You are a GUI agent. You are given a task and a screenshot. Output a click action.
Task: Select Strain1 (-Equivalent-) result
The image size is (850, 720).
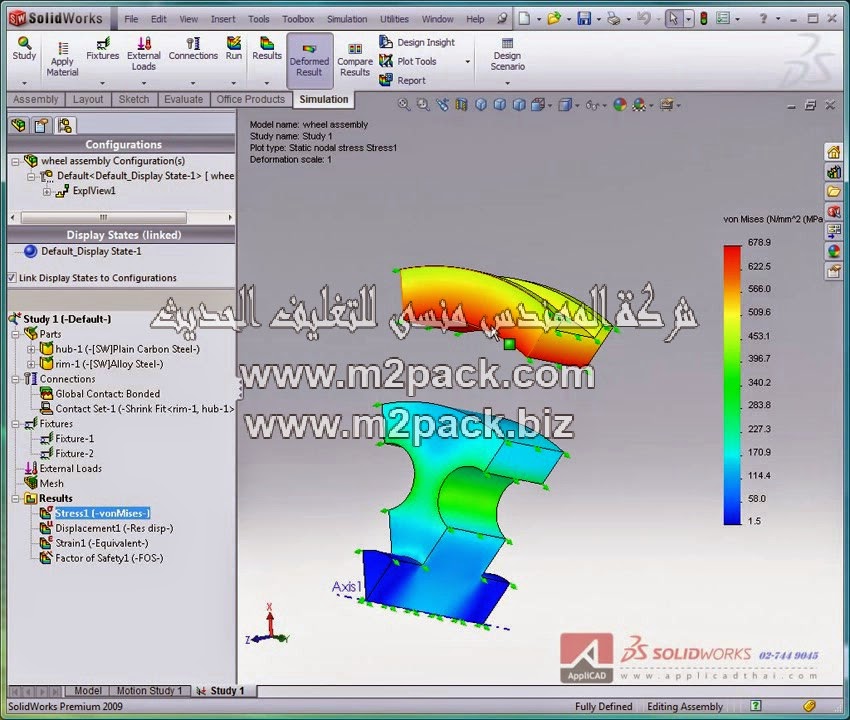tap(102, 543)
